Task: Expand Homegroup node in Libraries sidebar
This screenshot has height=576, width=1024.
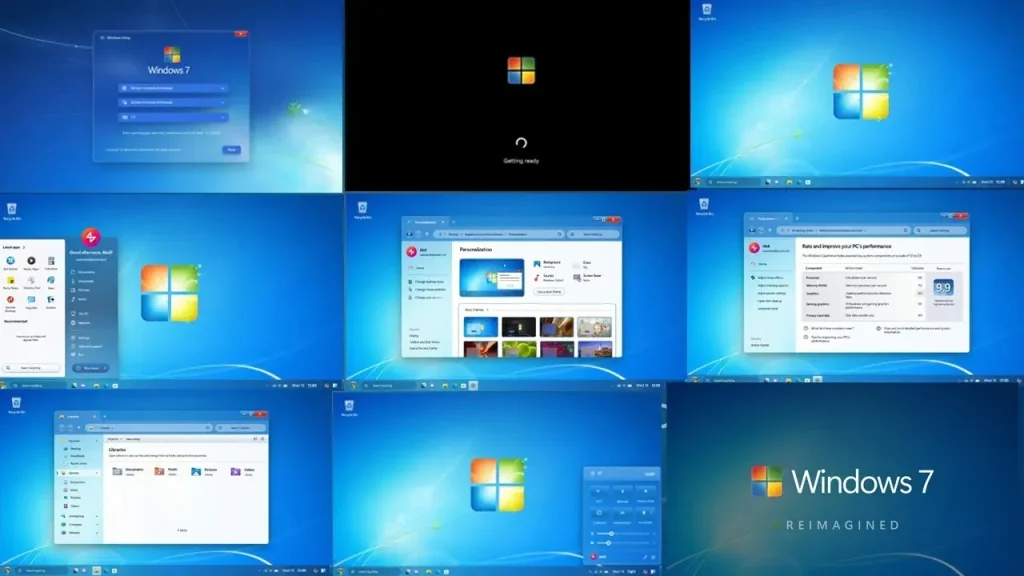Action: 97,516
